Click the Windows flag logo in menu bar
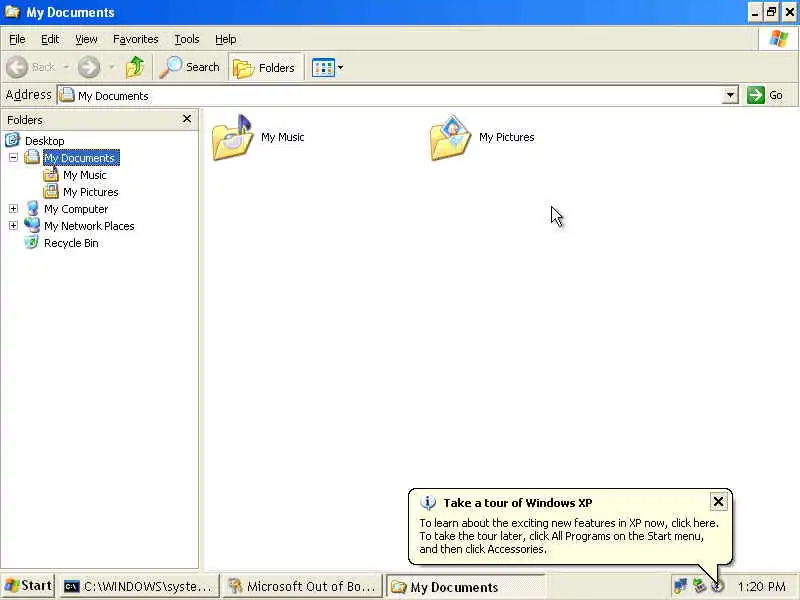The height and width of the screenshot is (600, 800). click(x=778, y=39)
